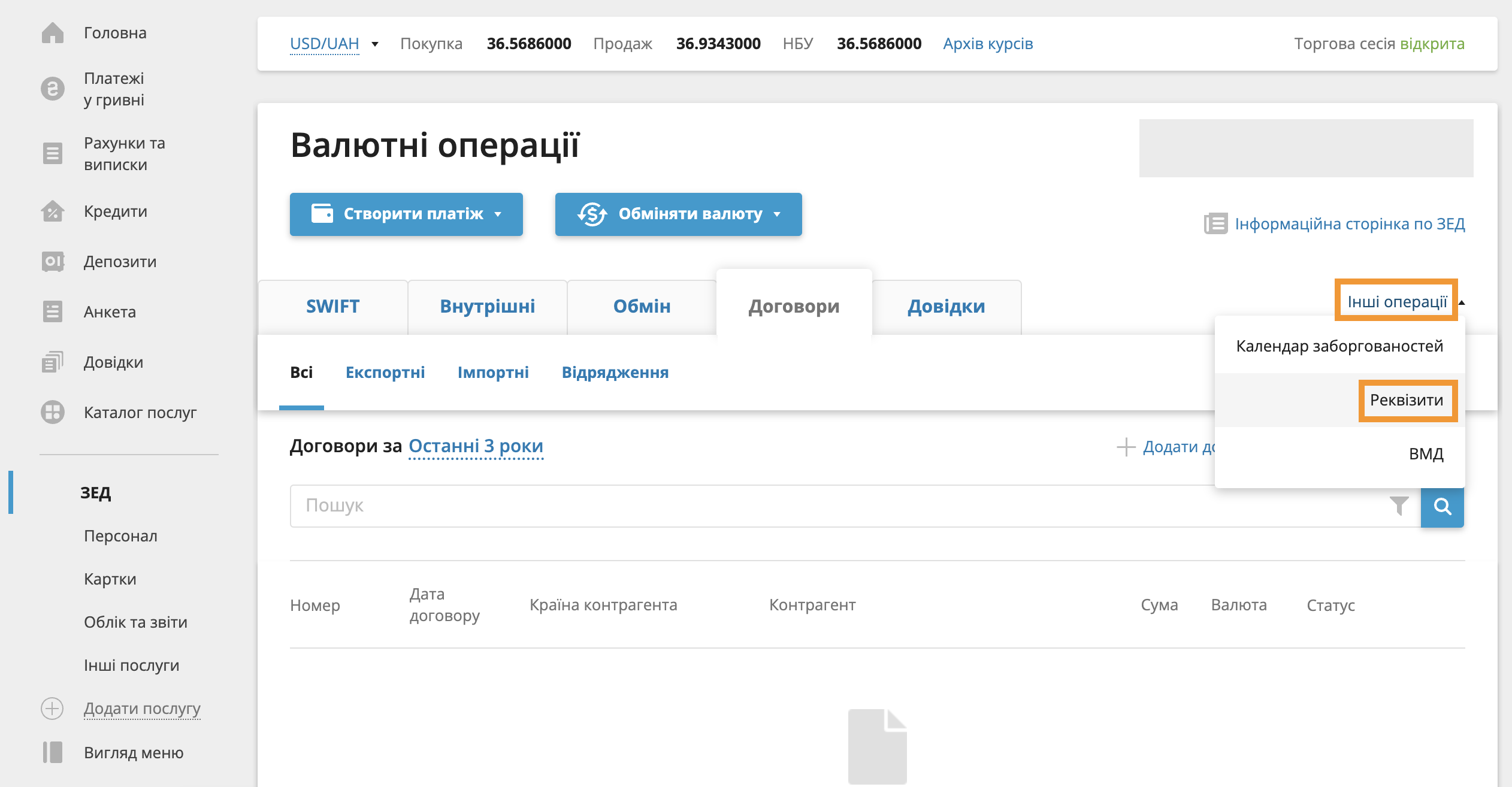This screenshot has height=787, width=1512.
Task: Click into the Пошук search field
Action: [839, 506]
